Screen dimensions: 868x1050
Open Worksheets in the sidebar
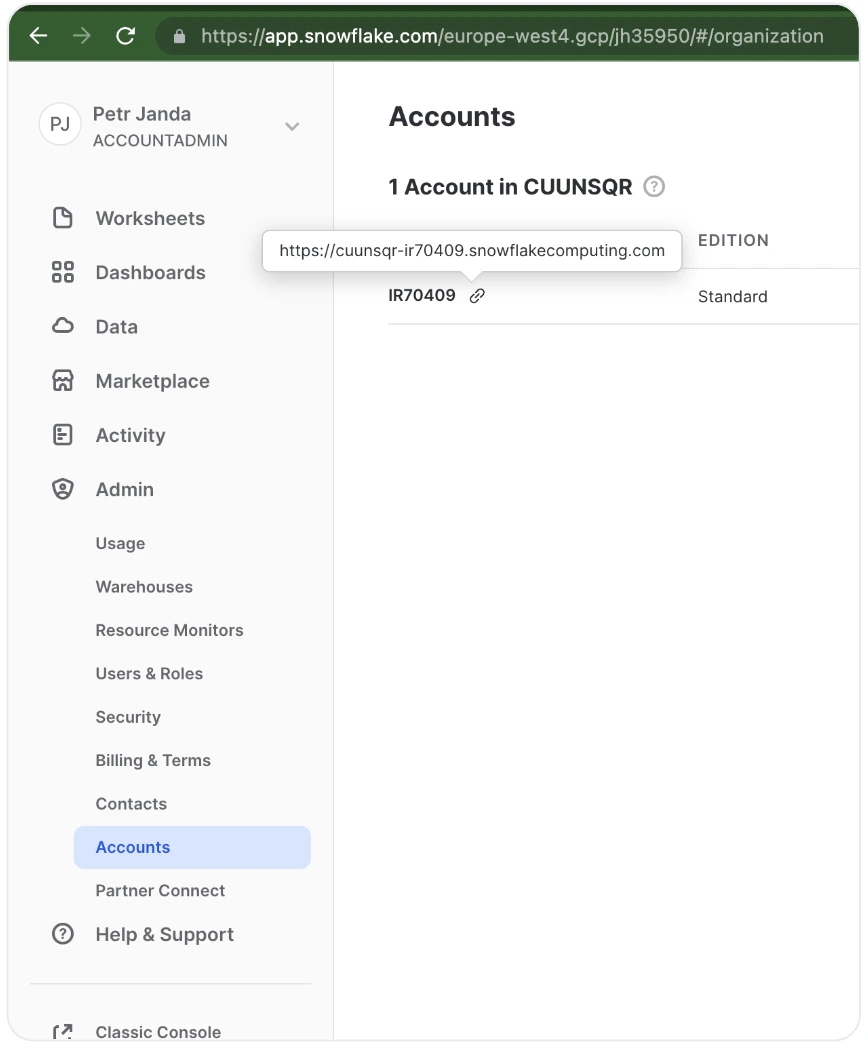pos(150,218)
